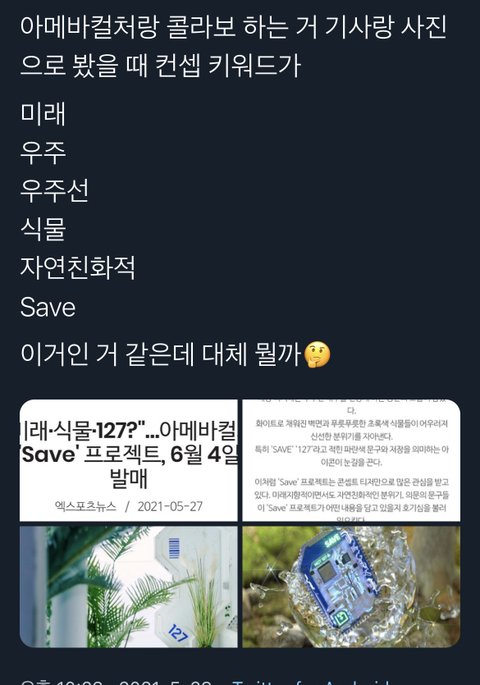Click the Twitter for Android source link
This screenshot has width=480, height=685.
(310, 682)
